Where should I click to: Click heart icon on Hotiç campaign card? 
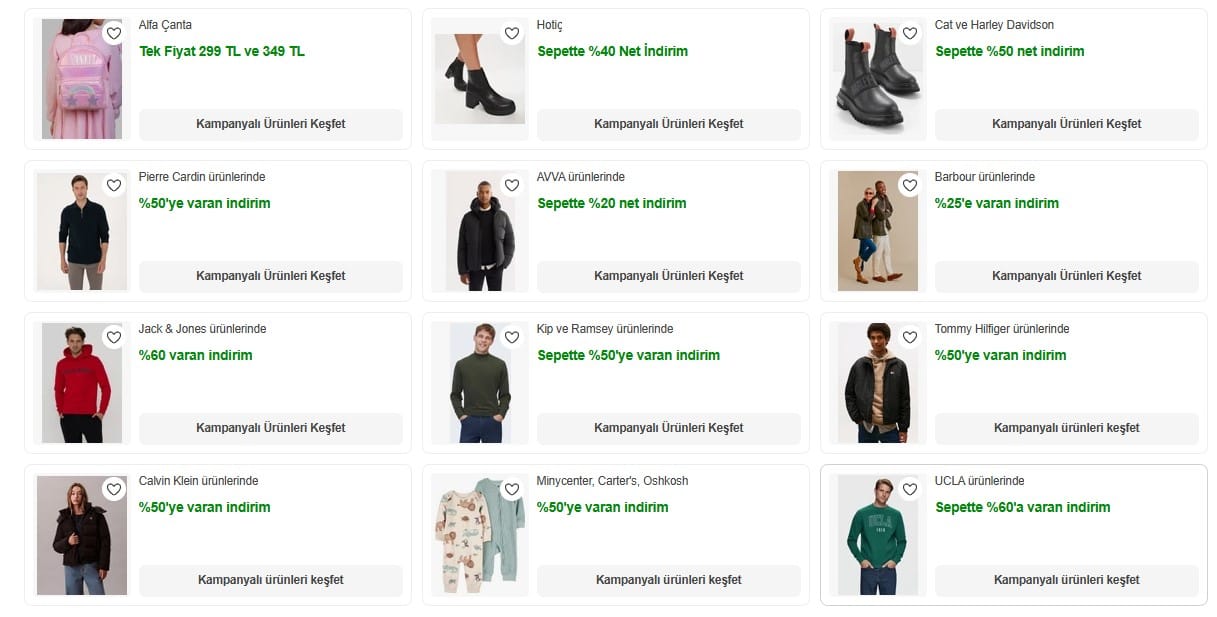[x=512, y=33]
